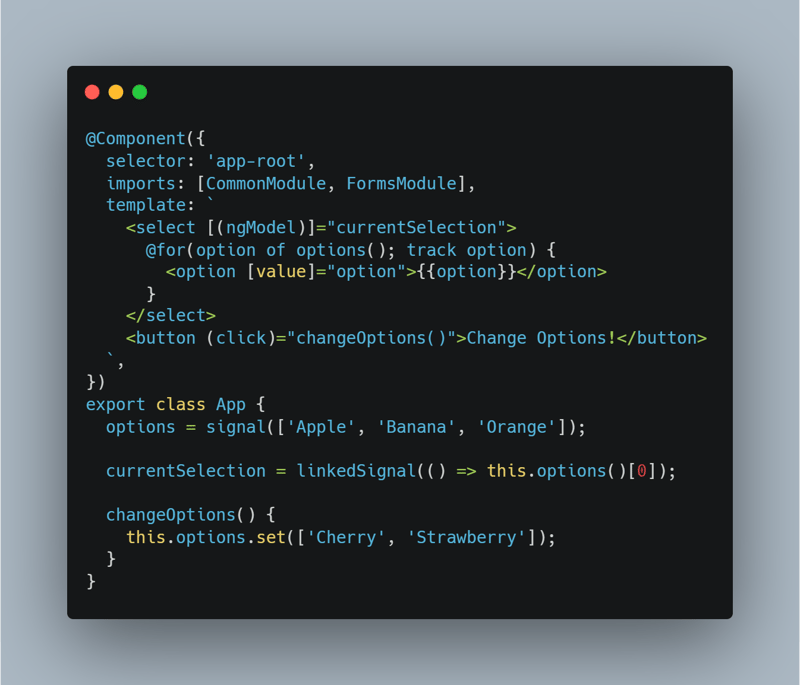Click CommonModule in the imports array
Screen dimensions: 800x685
[266, 184]
